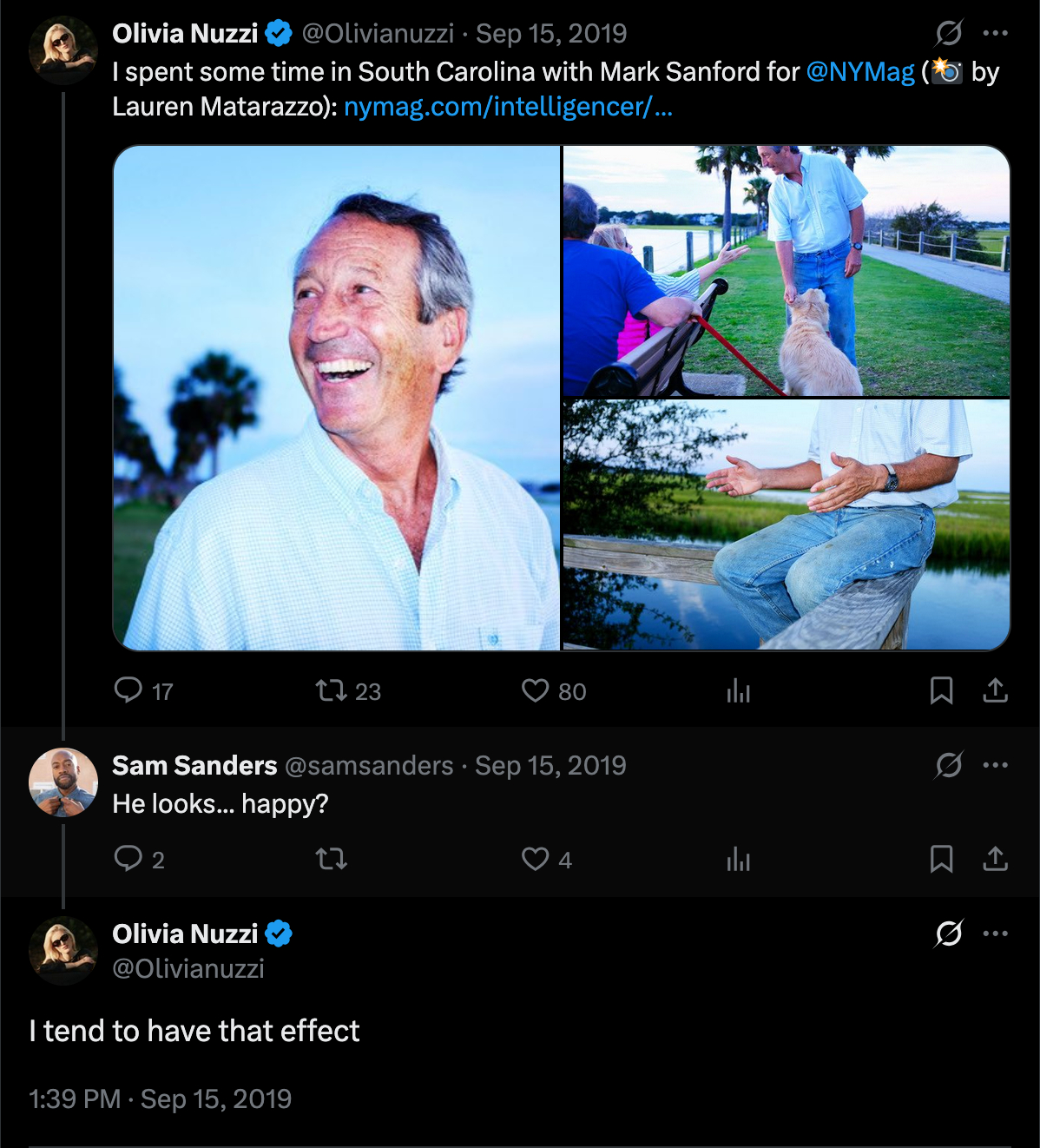The image size is (1040, 1148).
Task: Open the large smiling portrait photo
Action: coord(337,398)
